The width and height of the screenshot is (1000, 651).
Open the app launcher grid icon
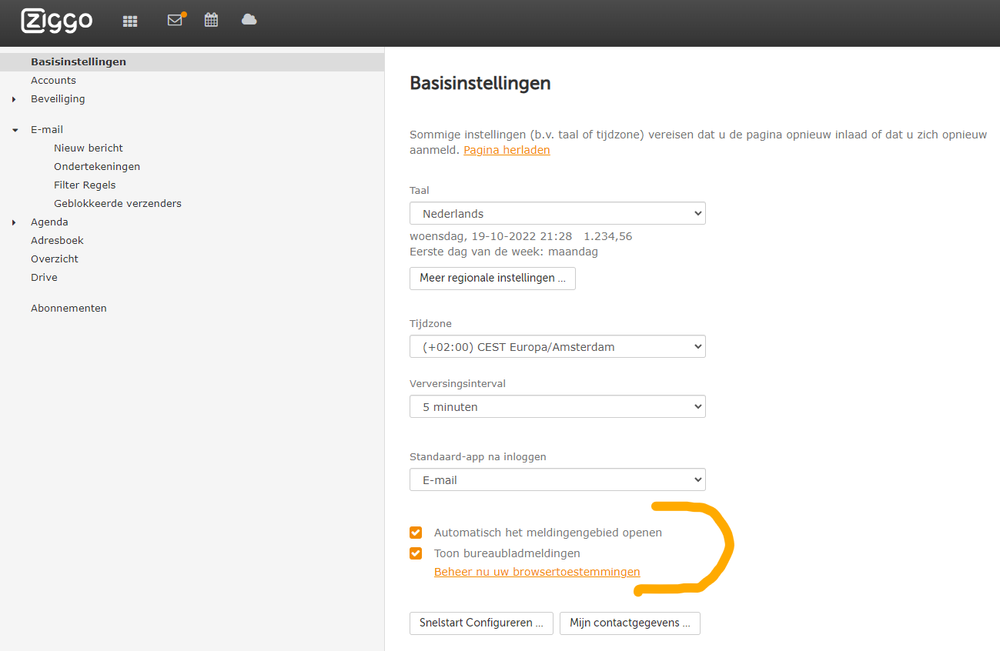(130, 21)
